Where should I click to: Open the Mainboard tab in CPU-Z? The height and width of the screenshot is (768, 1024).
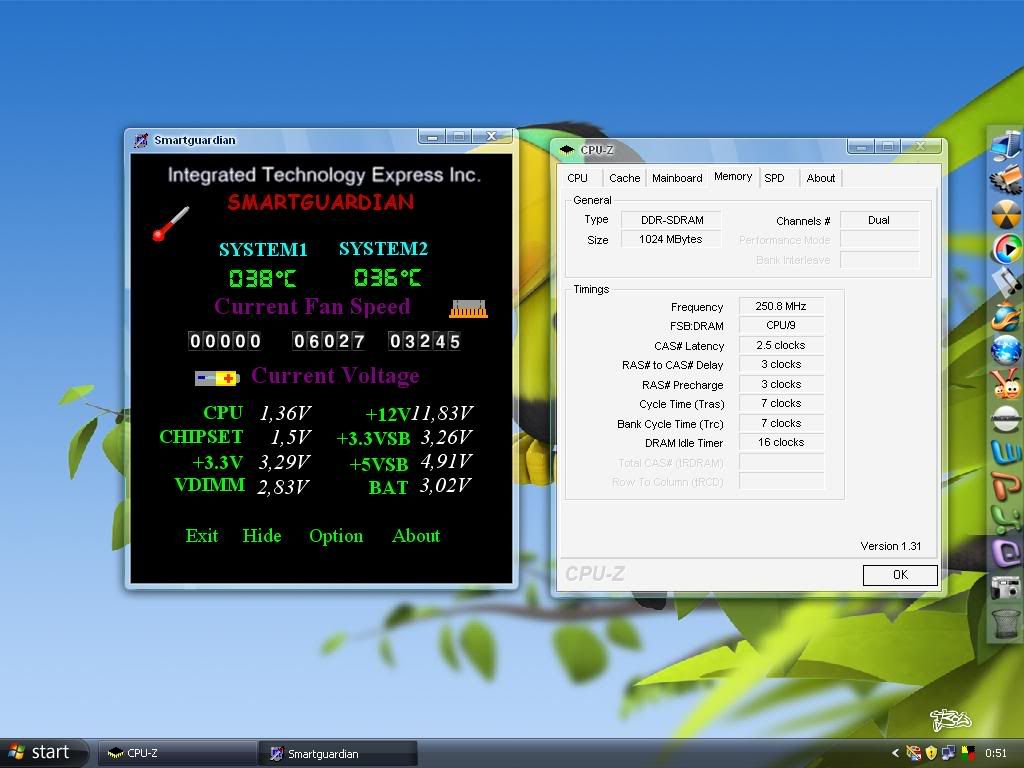(x=677, y=178)
